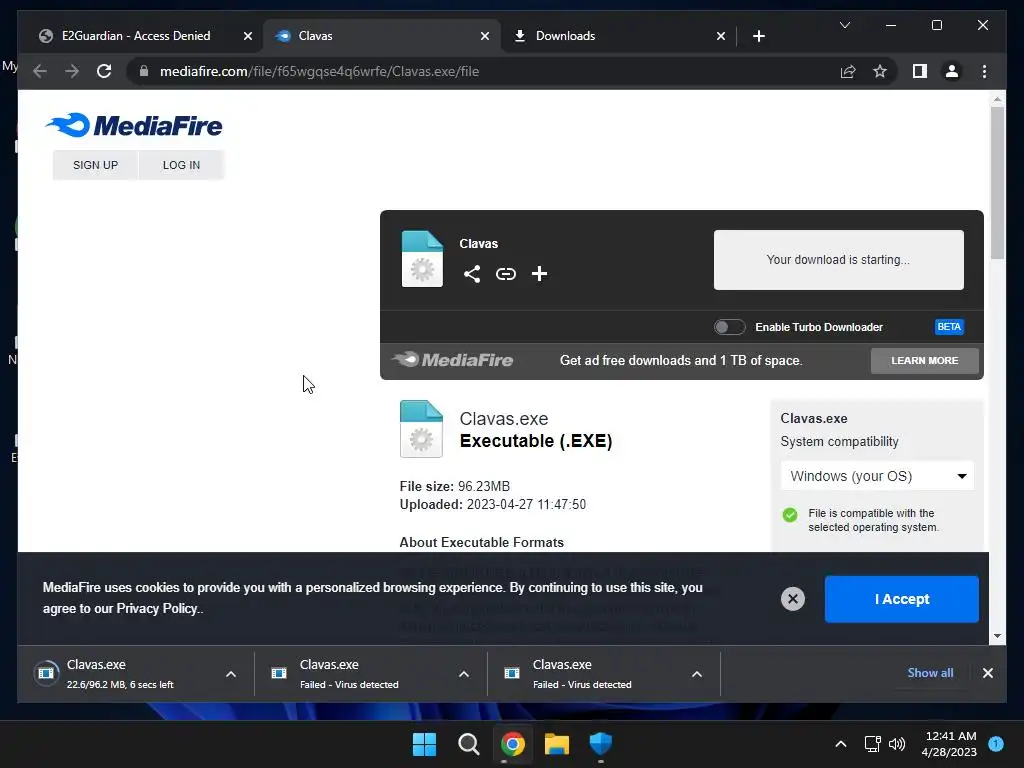The width and height of the screenshot is (1024, 768).
Task: Click the page vertical scrollbar thumb
Action: [997, 183]
